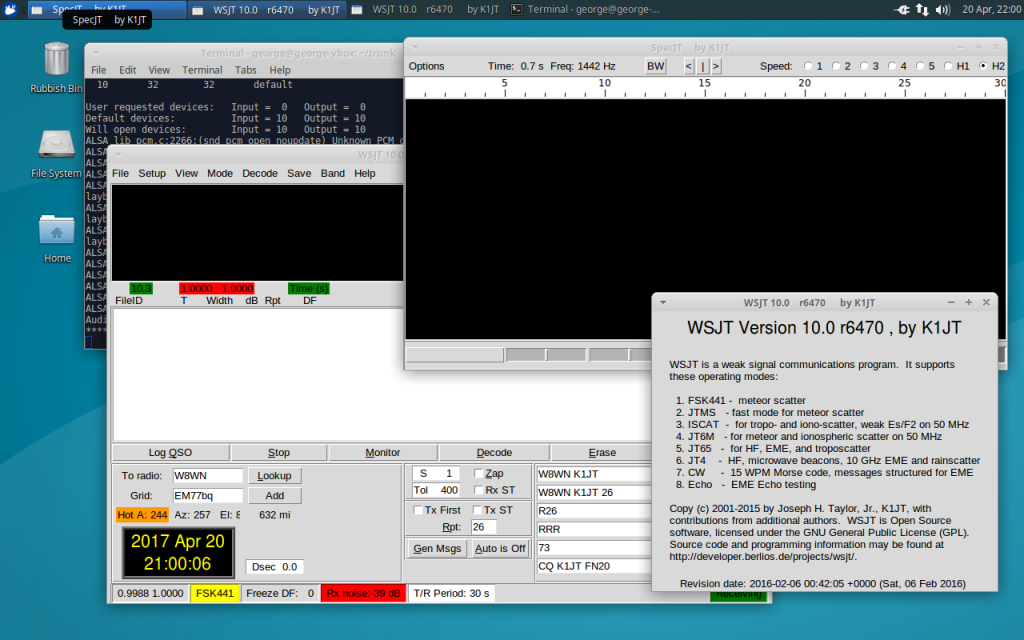Set SpecJT speed to 4
1024x640 pixels.
coord(893,66)
